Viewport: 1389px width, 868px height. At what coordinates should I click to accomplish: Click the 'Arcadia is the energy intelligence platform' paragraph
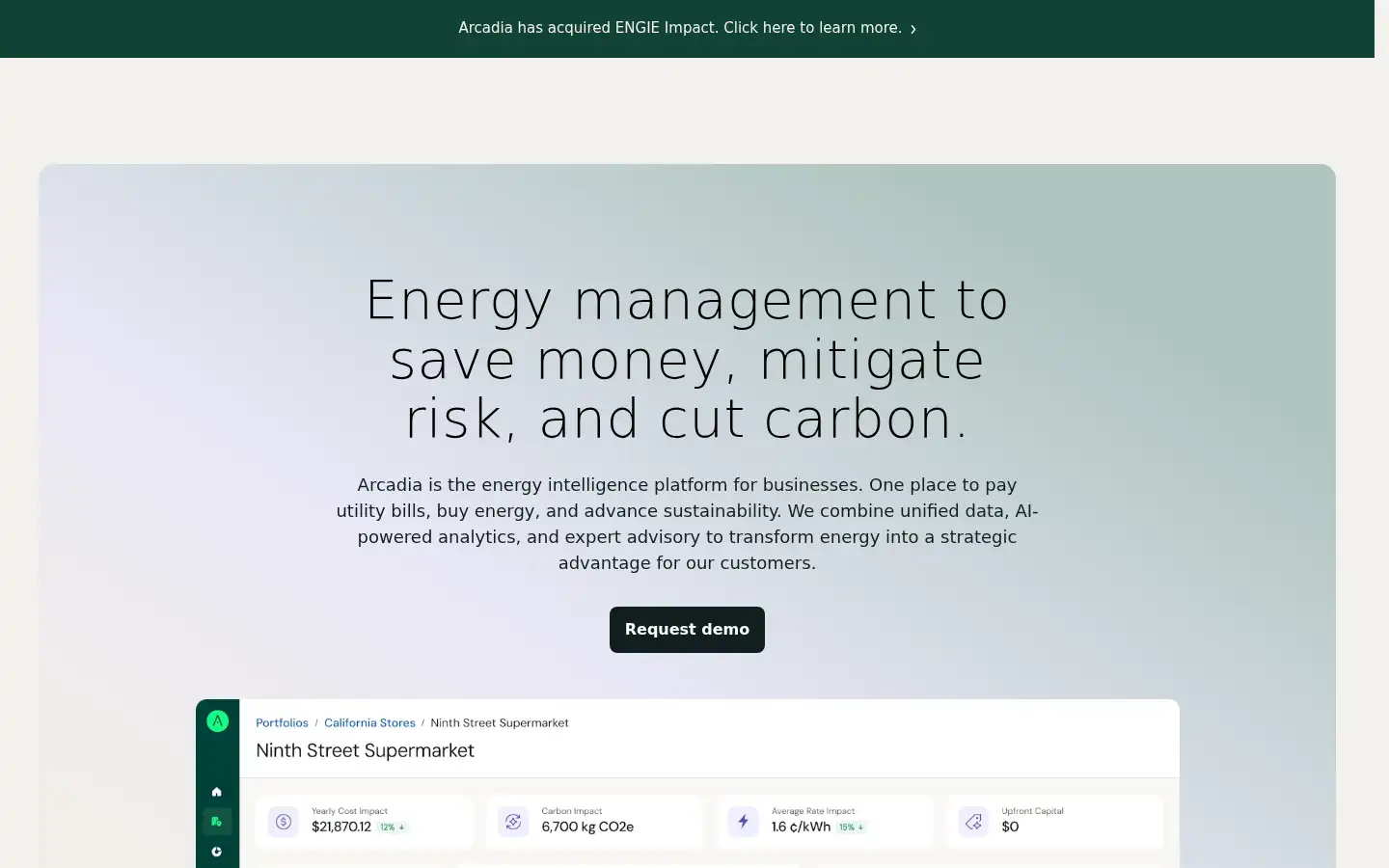(687, 524)
